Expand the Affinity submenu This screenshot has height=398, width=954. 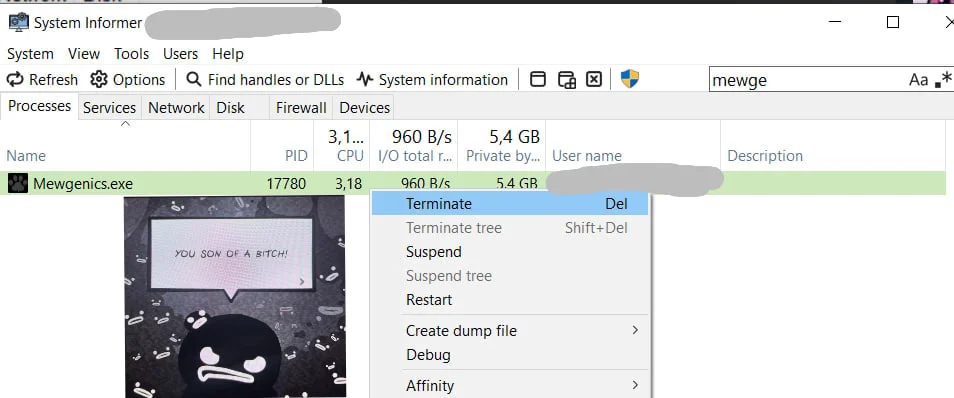509,385
